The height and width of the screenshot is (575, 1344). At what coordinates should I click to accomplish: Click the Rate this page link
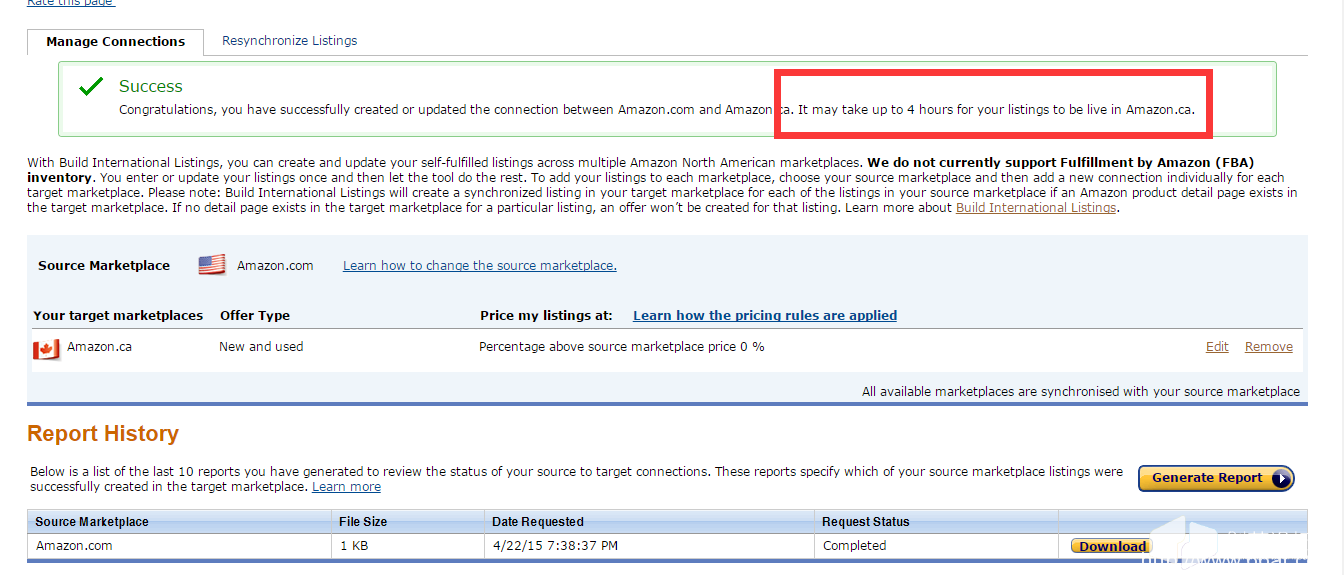coord(71,3)
